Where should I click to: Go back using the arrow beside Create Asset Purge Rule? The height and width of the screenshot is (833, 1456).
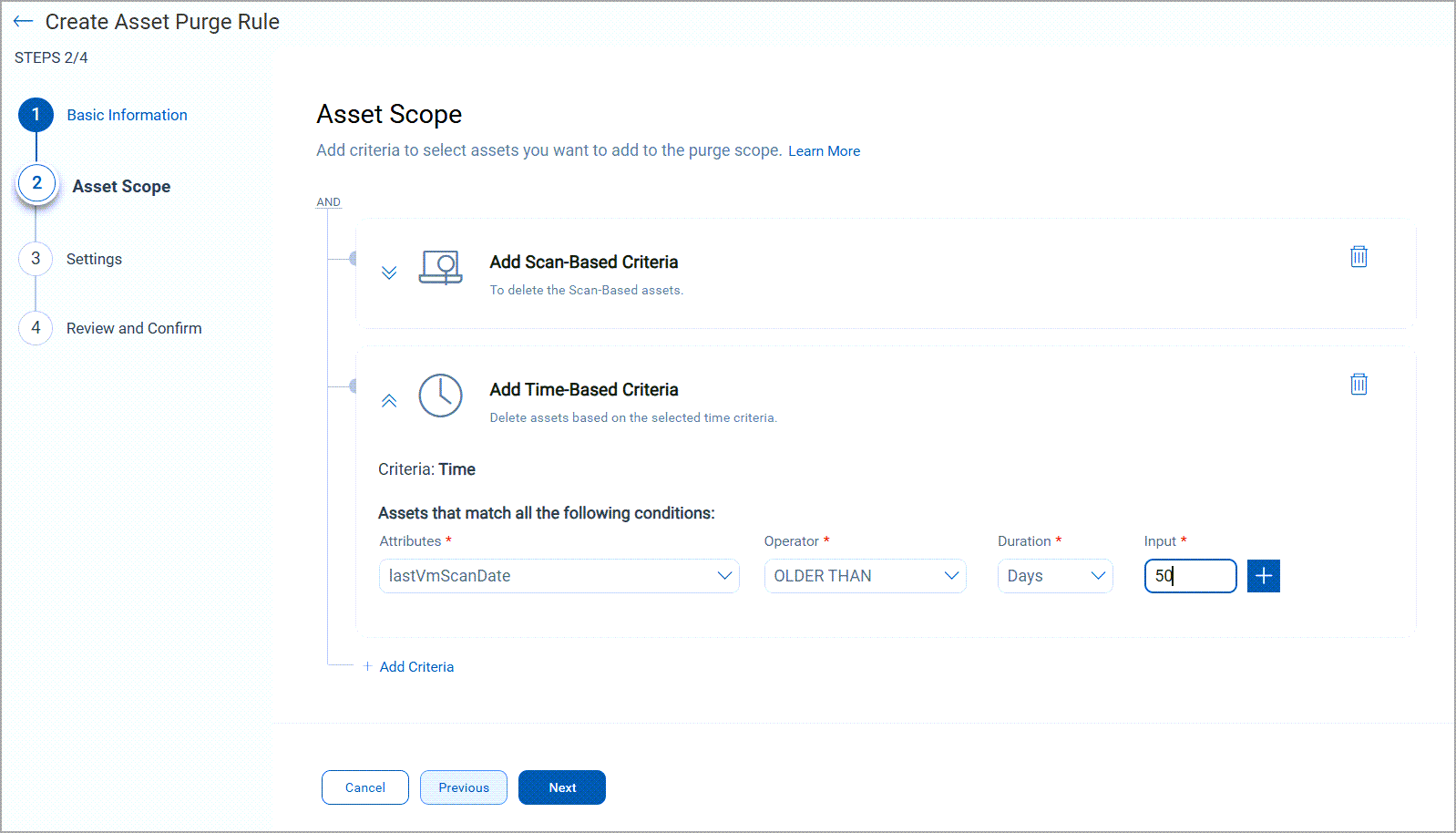(23, 21)
